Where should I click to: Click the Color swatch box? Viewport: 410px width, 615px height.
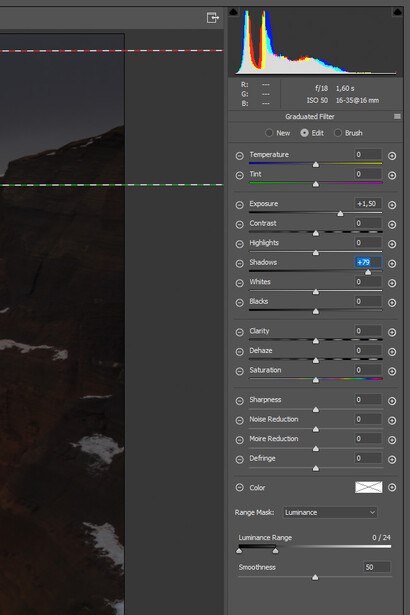[x=368, y=487]
